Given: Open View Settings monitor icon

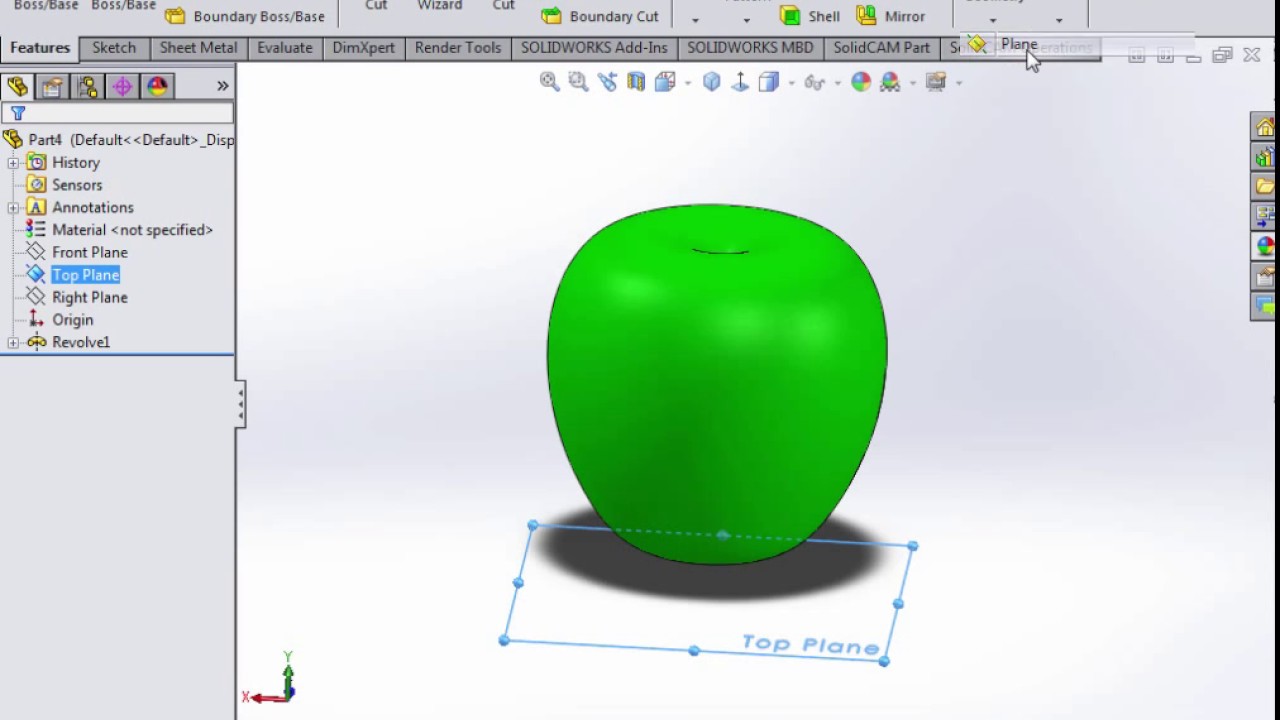Looking at the screenshot, I should coord(936,82).
